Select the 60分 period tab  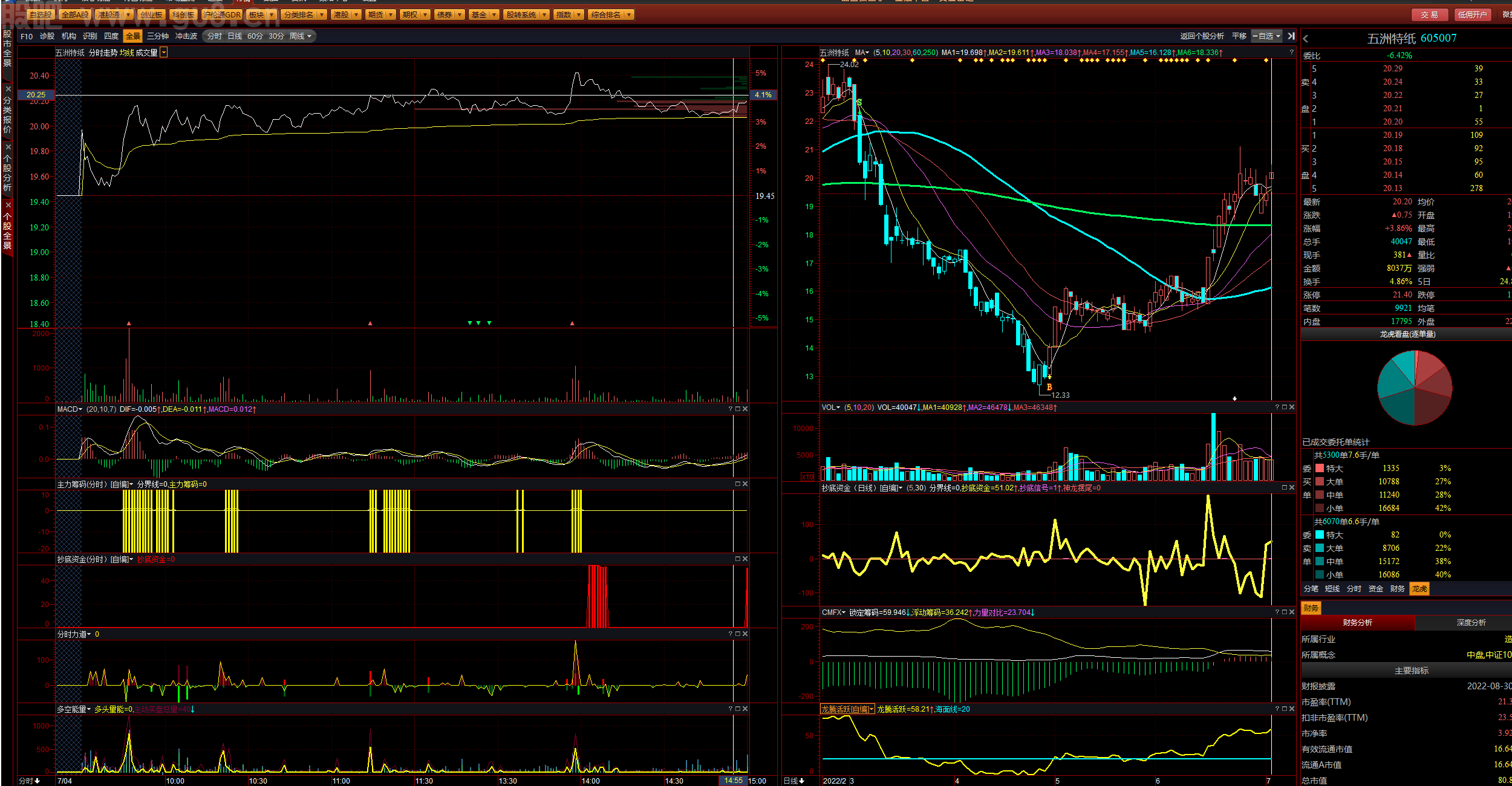coord(255,36)
